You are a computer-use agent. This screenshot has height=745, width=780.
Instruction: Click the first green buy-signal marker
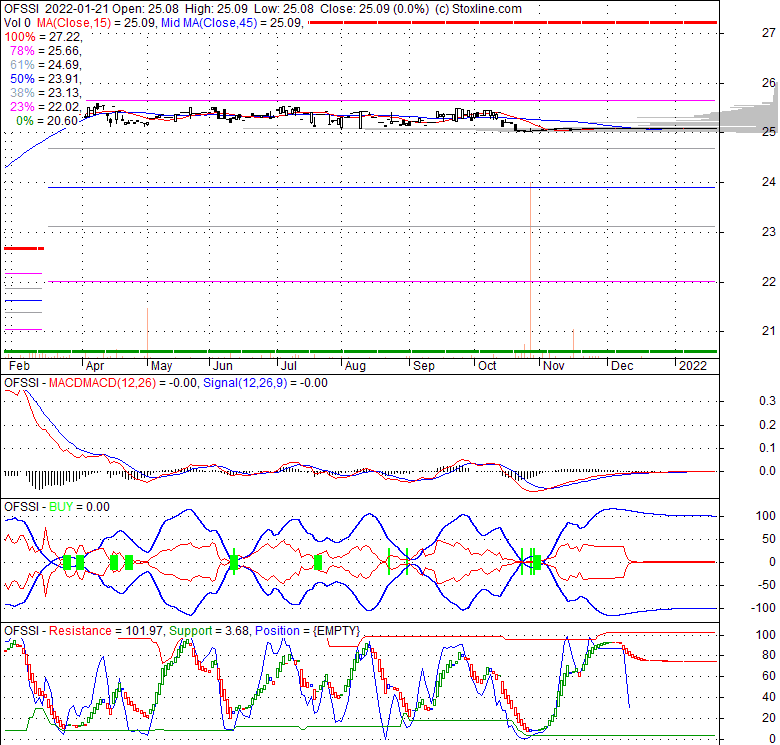[68, 562]
